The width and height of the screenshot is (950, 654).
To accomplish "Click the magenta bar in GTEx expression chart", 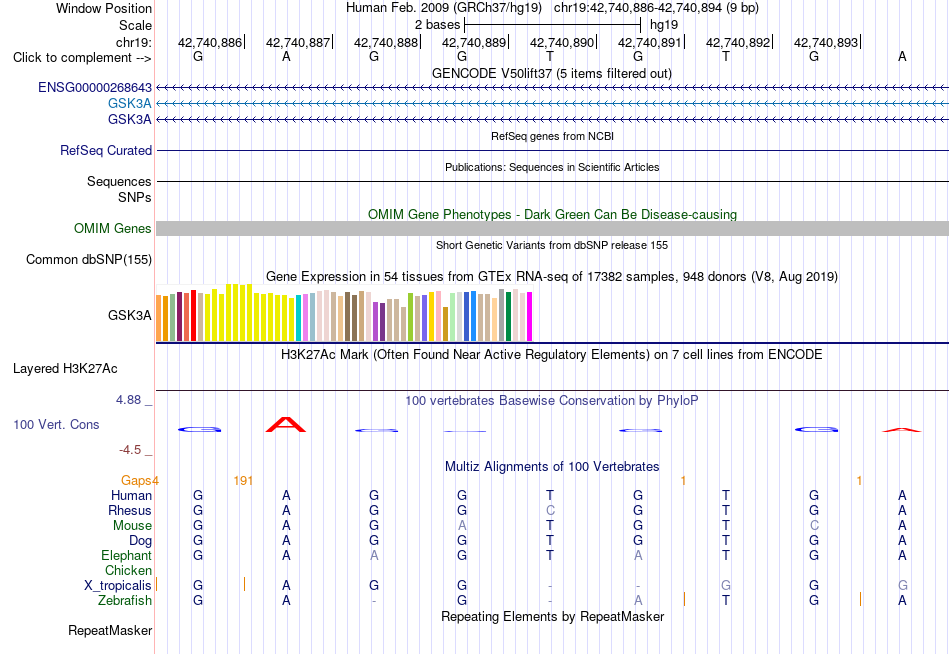I will click(530, 316).
